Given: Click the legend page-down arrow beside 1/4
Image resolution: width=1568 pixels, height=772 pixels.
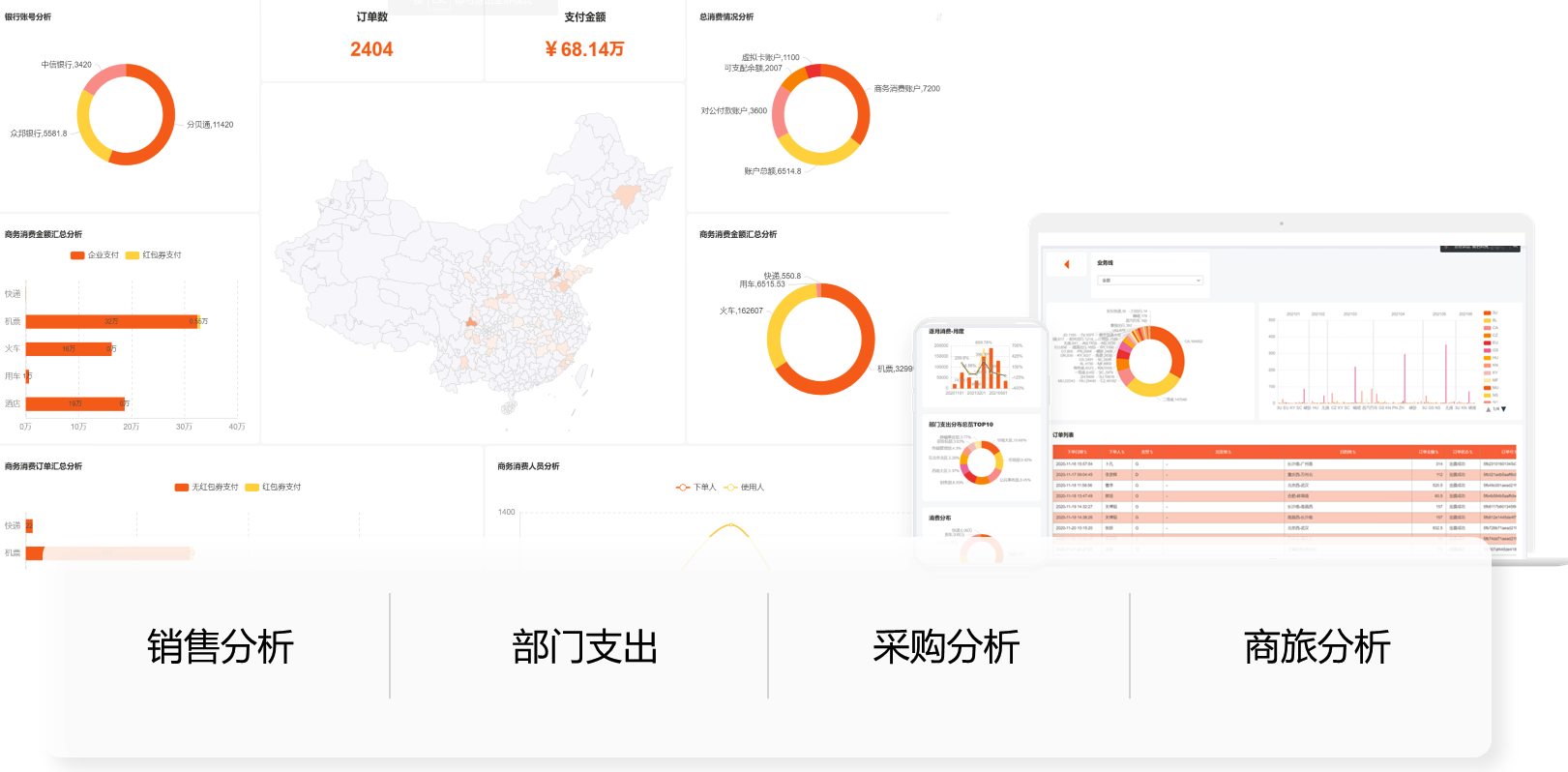Looking at the screenshot, I should [1503, 409].
